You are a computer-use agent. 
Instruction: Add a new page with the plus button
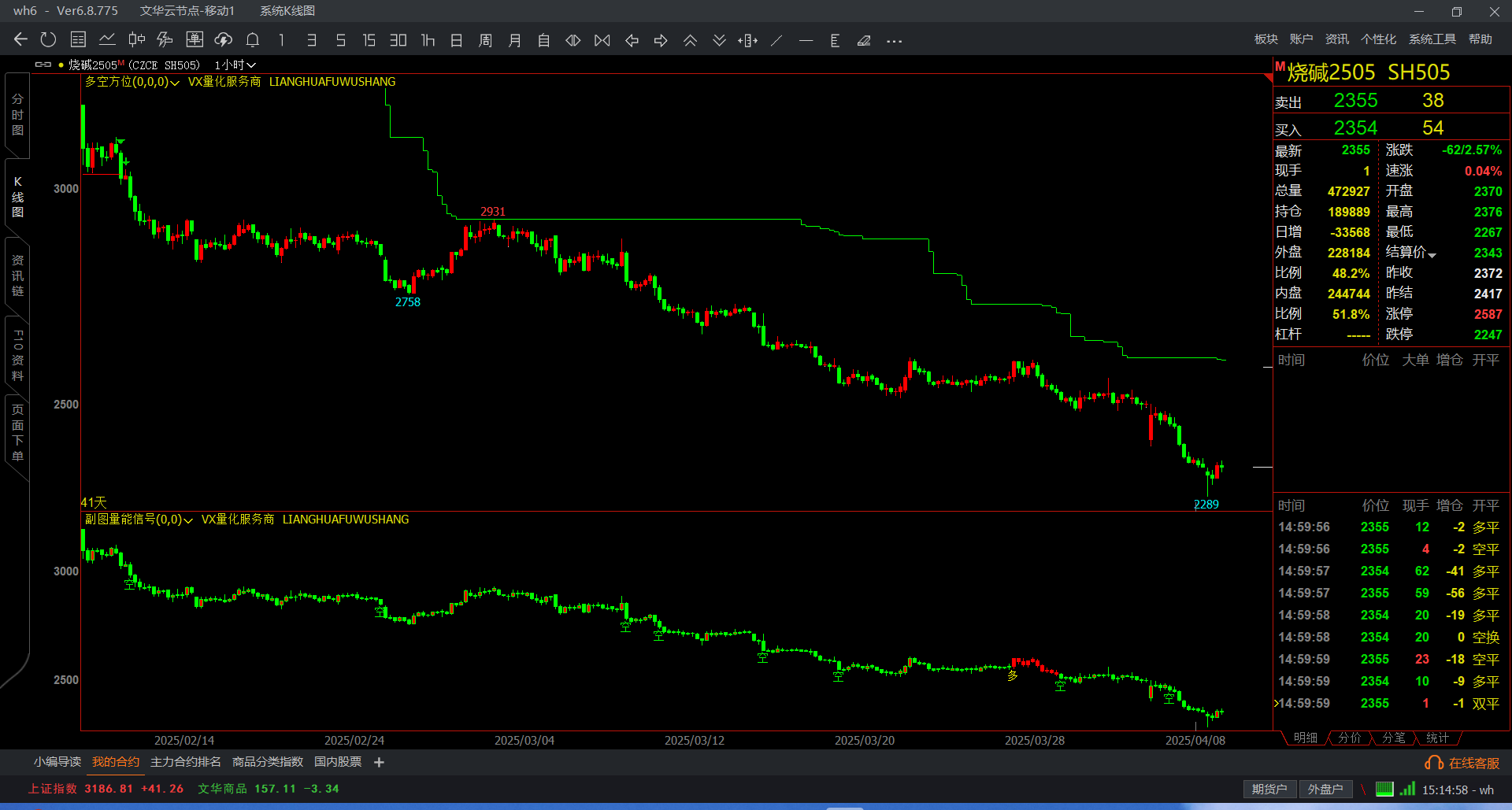[x=379, y=762]
